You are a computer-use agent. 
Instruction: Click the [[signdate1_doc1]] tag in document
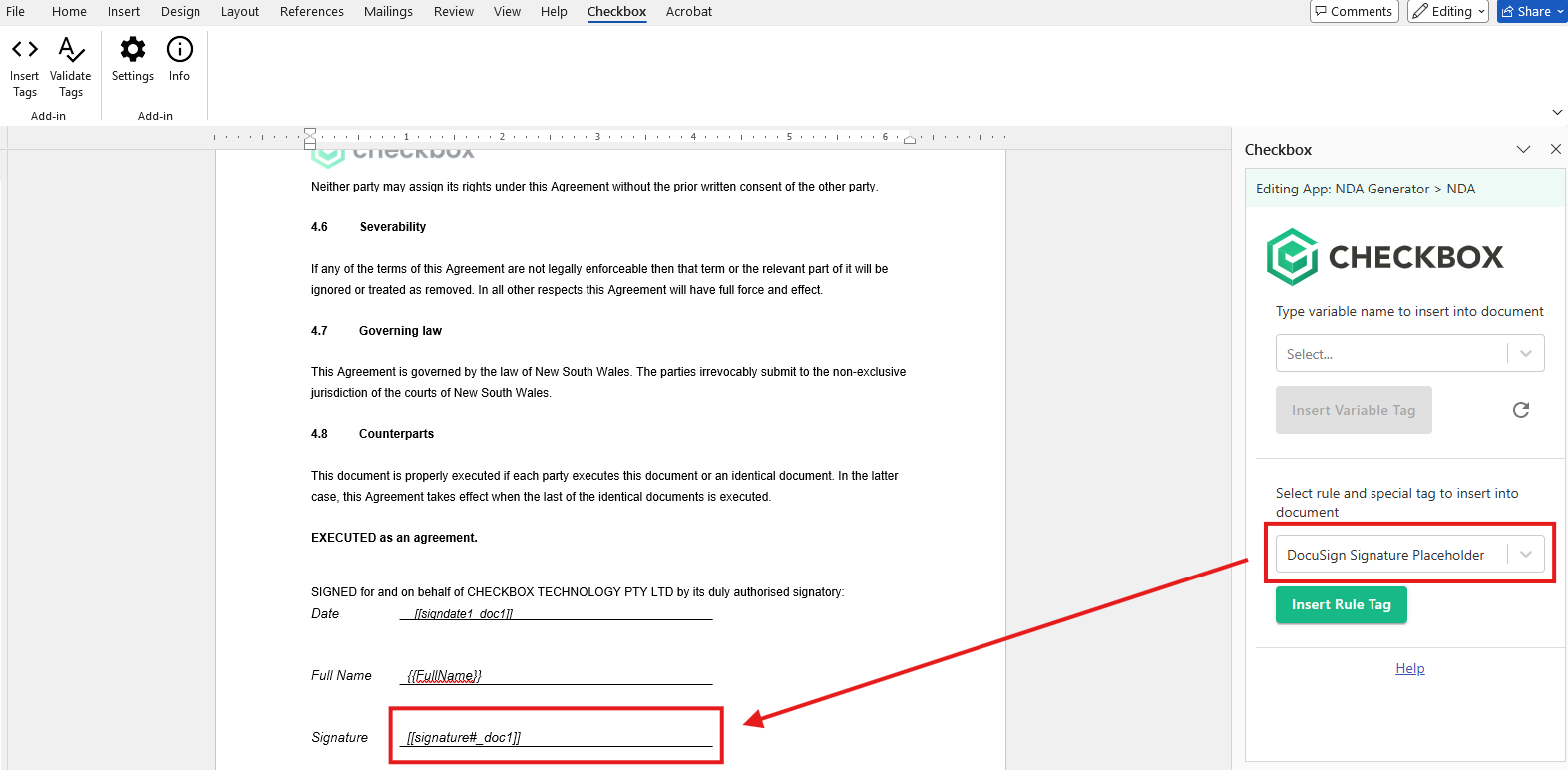click(x=464, y=614)
